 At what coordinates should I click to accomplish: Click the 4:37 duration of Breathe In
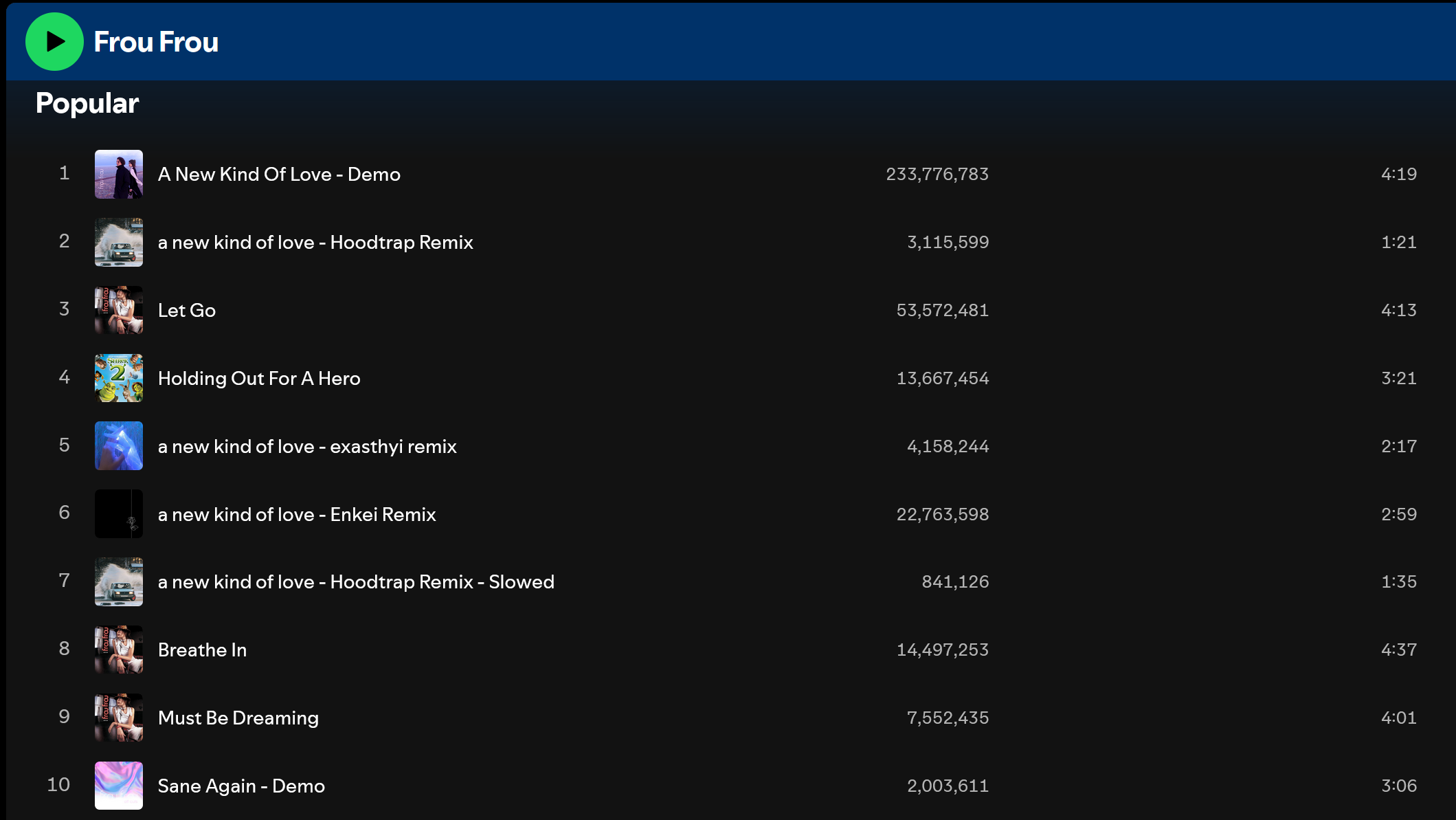click(1398, 650)
